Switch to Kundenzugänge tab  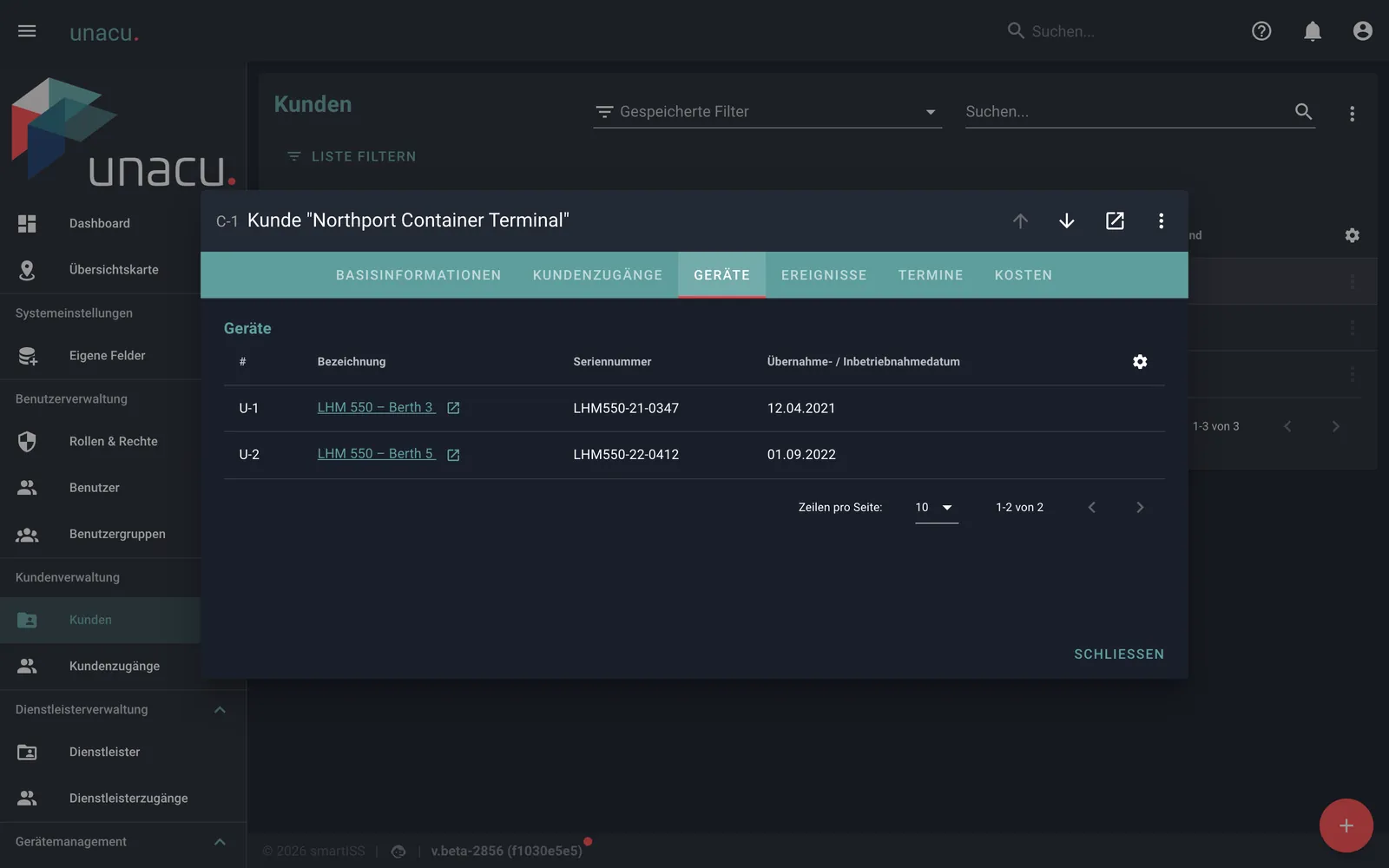pos(597,275)
